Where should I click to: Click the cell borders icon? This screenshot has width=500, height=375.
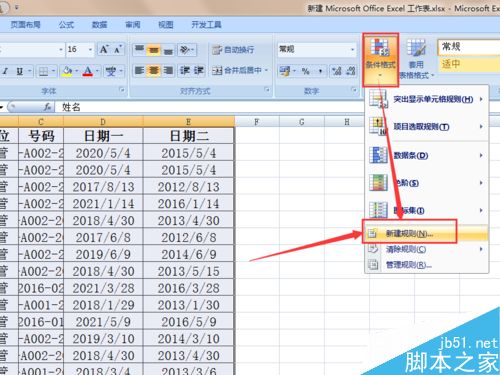pyautogui.click(x=43, y=71)
